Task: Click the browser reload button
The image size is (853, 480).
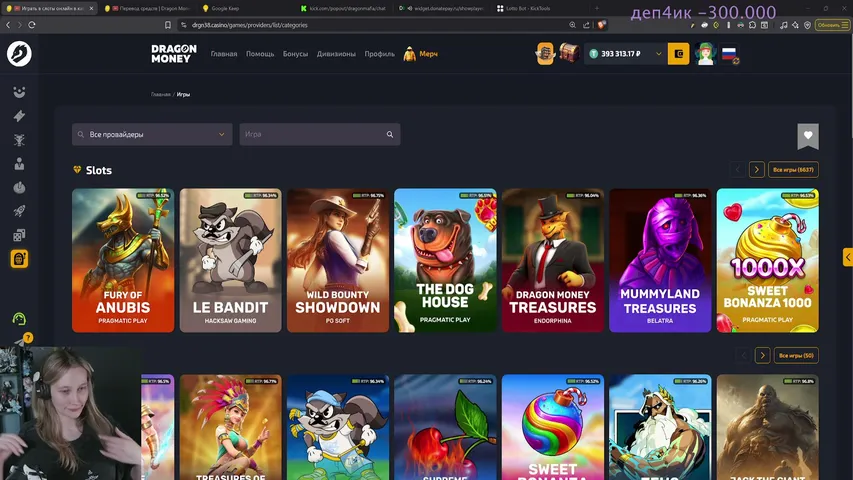Action: 32,25
